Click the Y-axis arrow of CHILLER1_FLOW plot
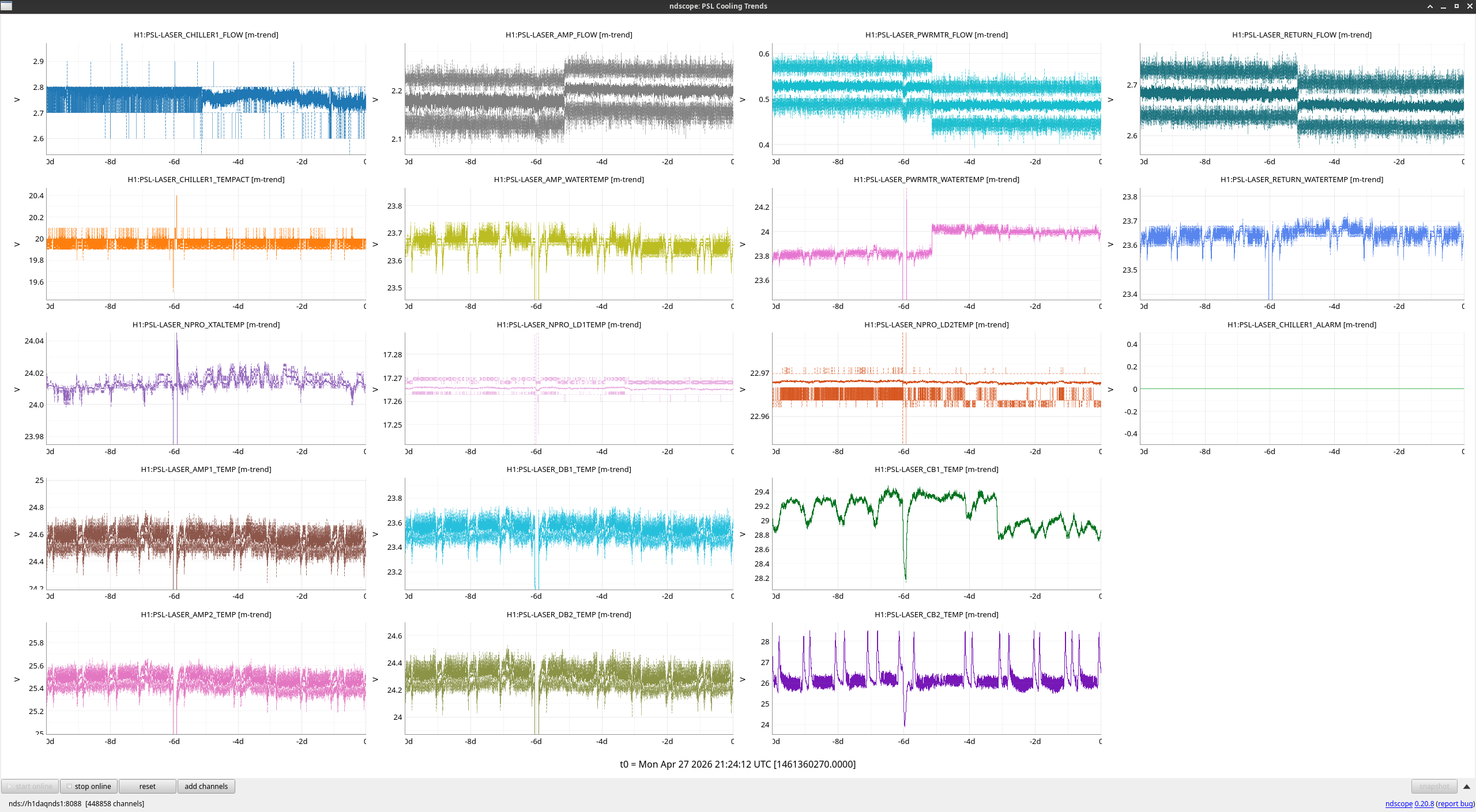Image resolution: width=1476 pixels, height=812 pixels. coord(17,100)
